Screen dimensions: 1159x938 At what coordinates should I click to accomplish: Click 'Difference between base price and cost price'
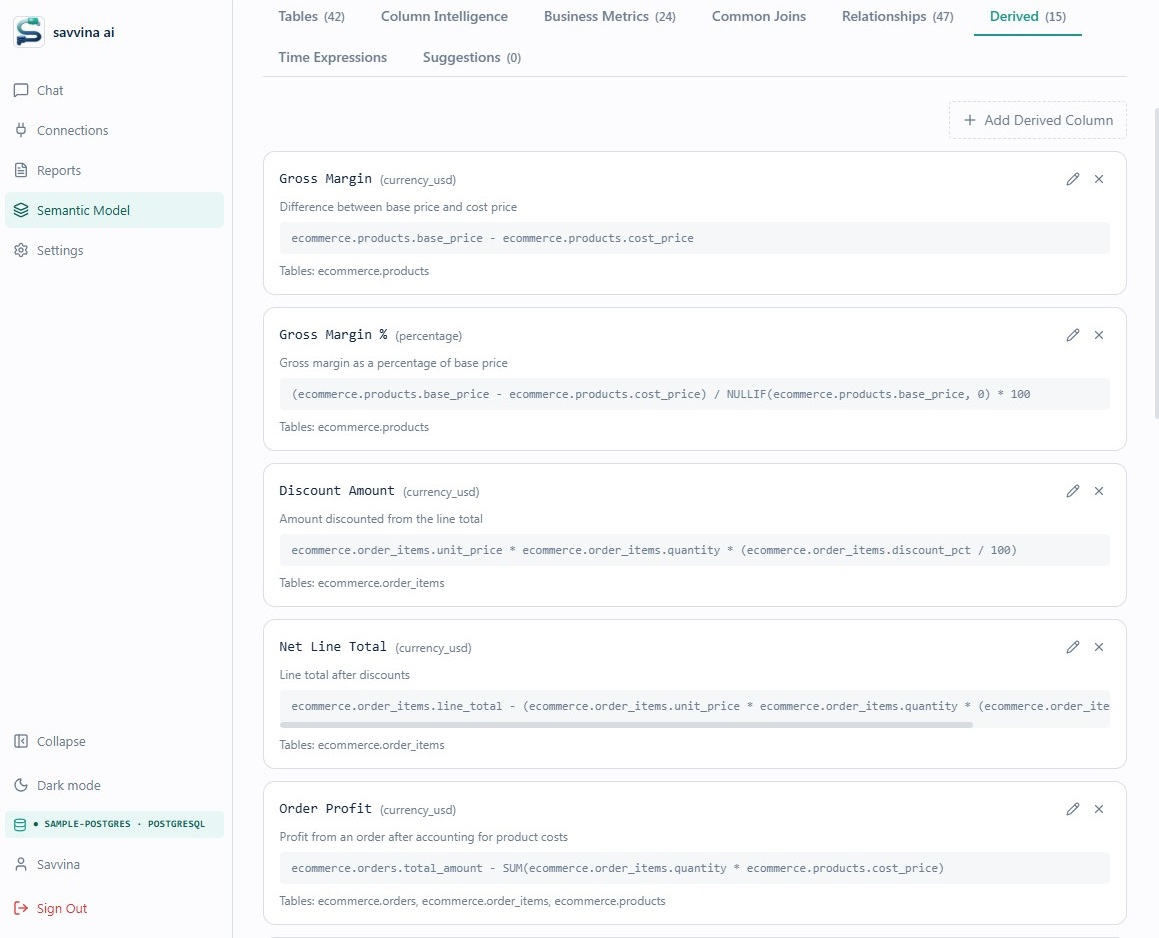pyautogui.click(x=398, y=207)
